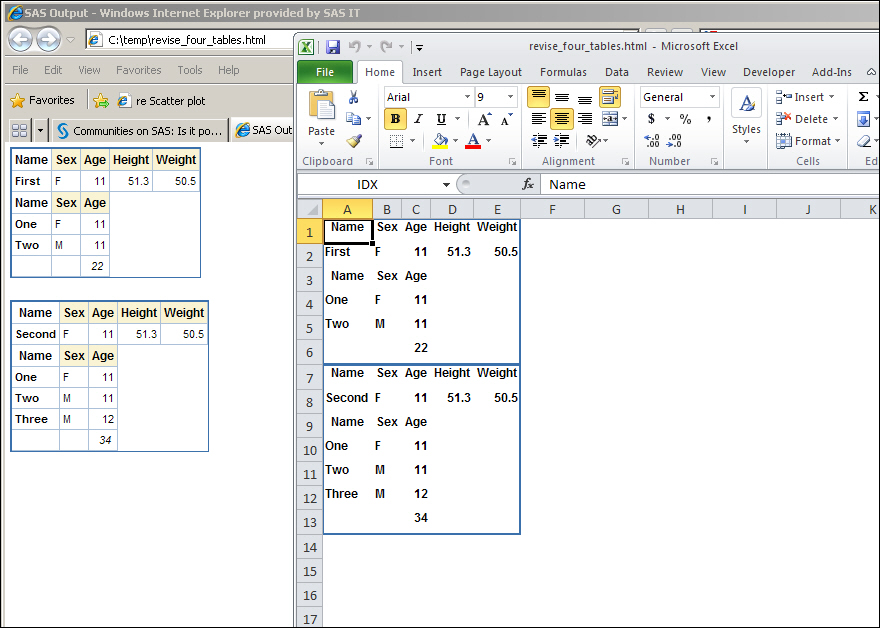Image resolution: width=880 pixels, height=628 pixels.
Task: Open the Arial font name dropdown
Action: [x=466, y=97]
